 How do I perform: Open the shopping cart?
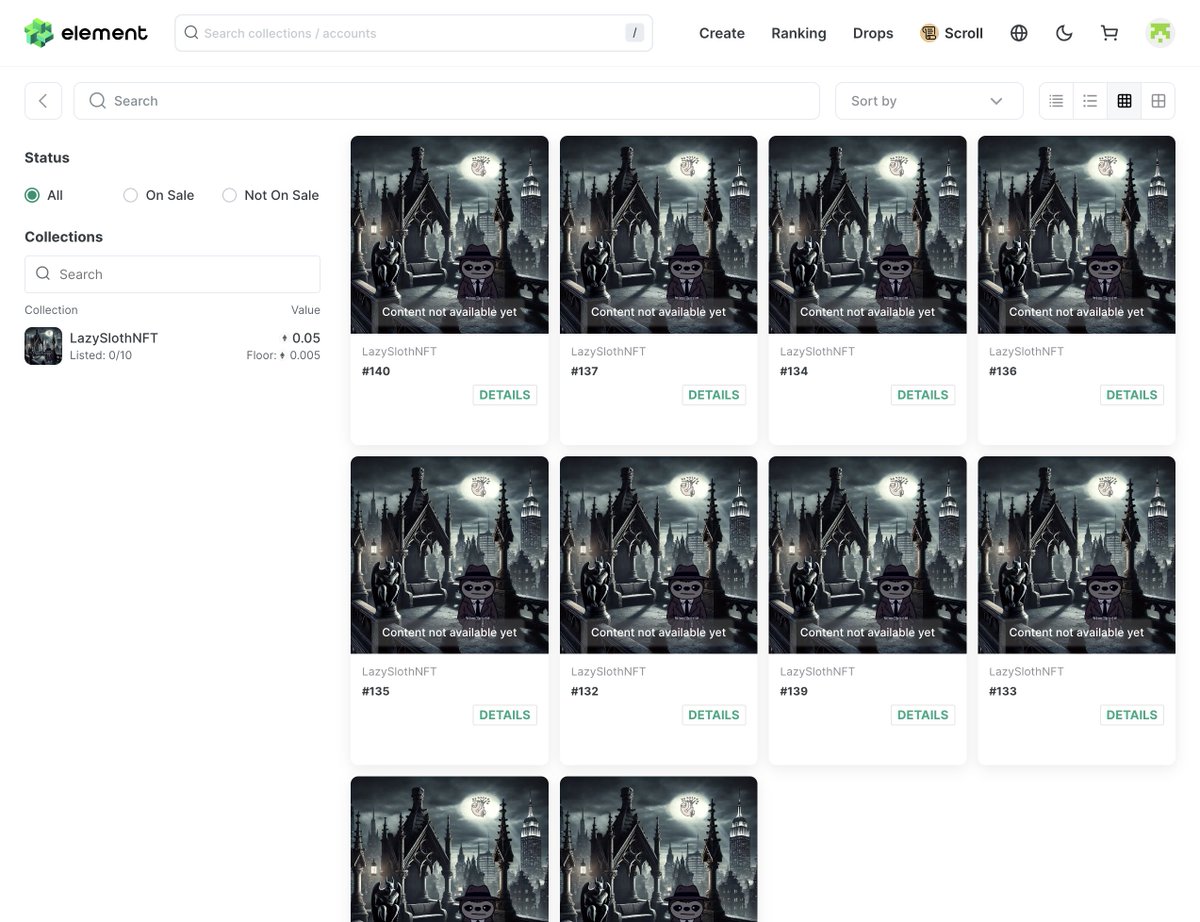(1109, 33)
